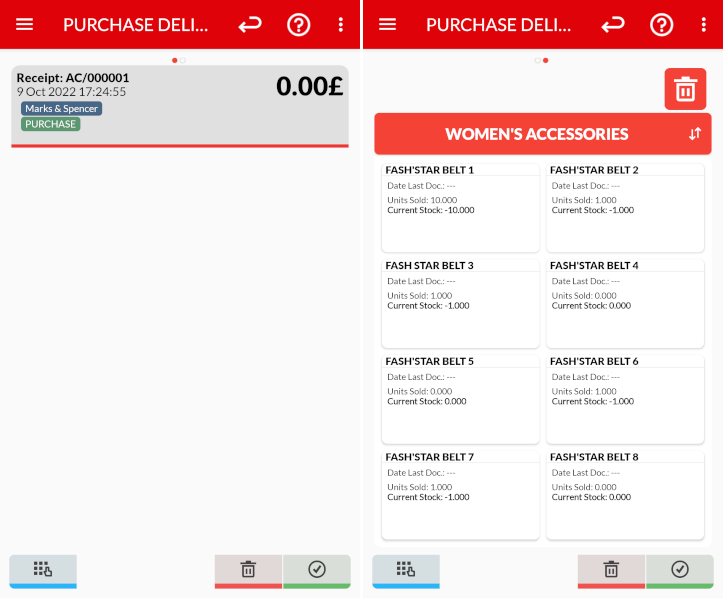
Task: Tap the back arrow in right screen header
Action: (613, 24)
